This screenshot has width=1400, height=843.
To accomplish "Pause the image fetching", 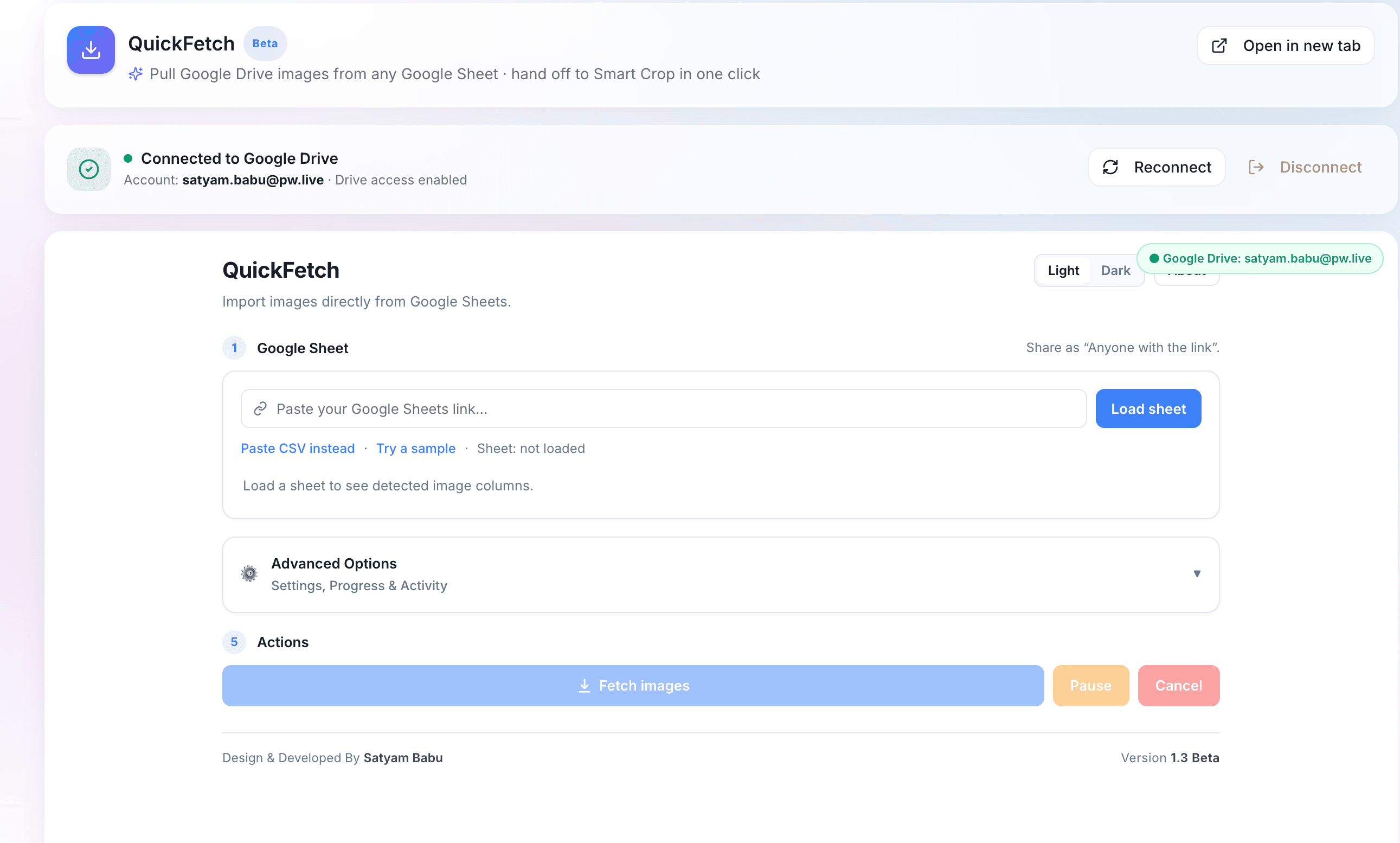I will click(x=1090, y=686).
